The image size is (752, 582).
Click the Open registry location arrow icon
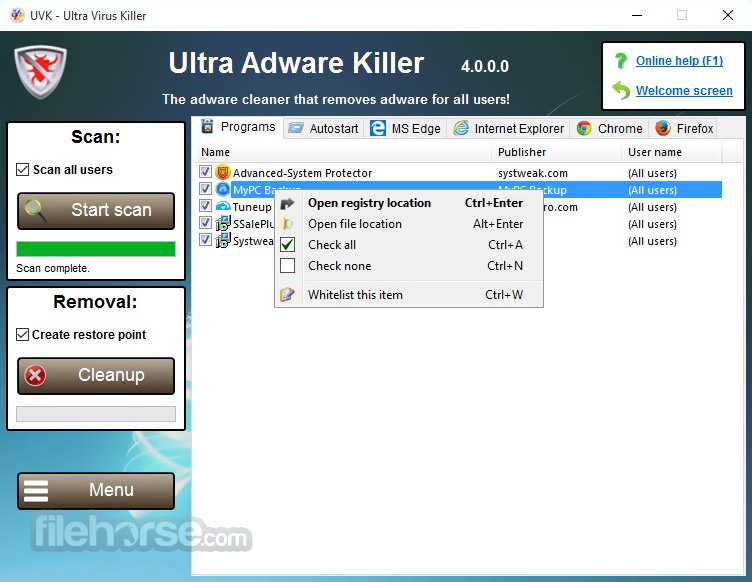coord(287,204)
